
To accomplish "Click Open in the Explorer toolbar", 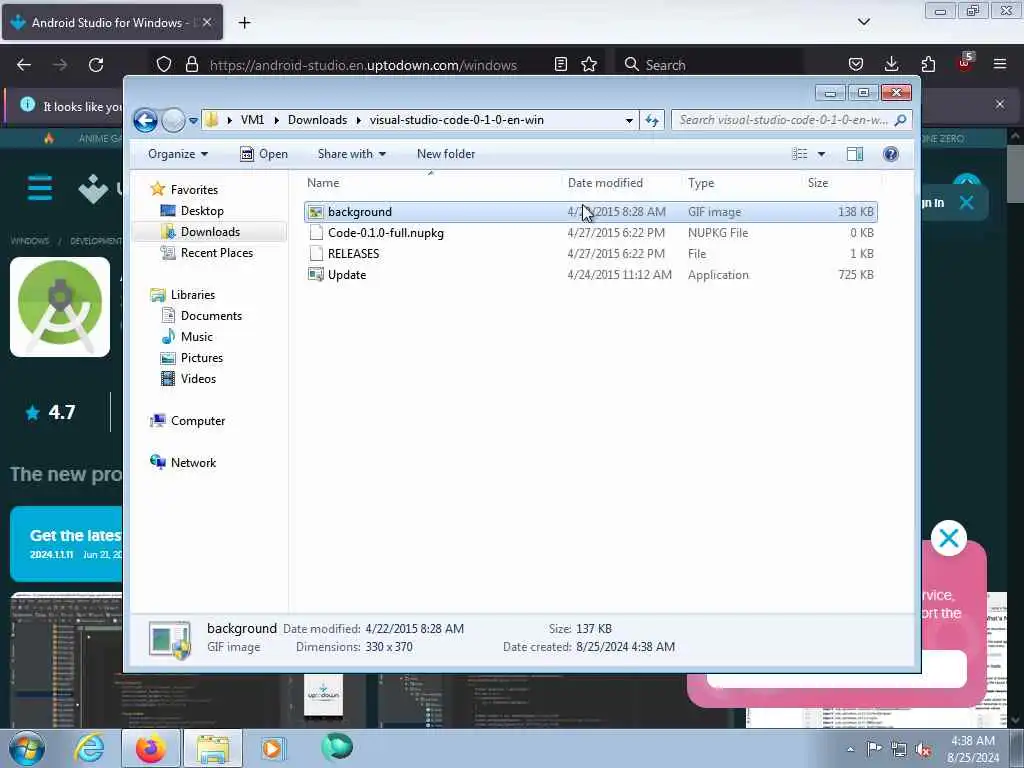I will (x=264, y=154).
